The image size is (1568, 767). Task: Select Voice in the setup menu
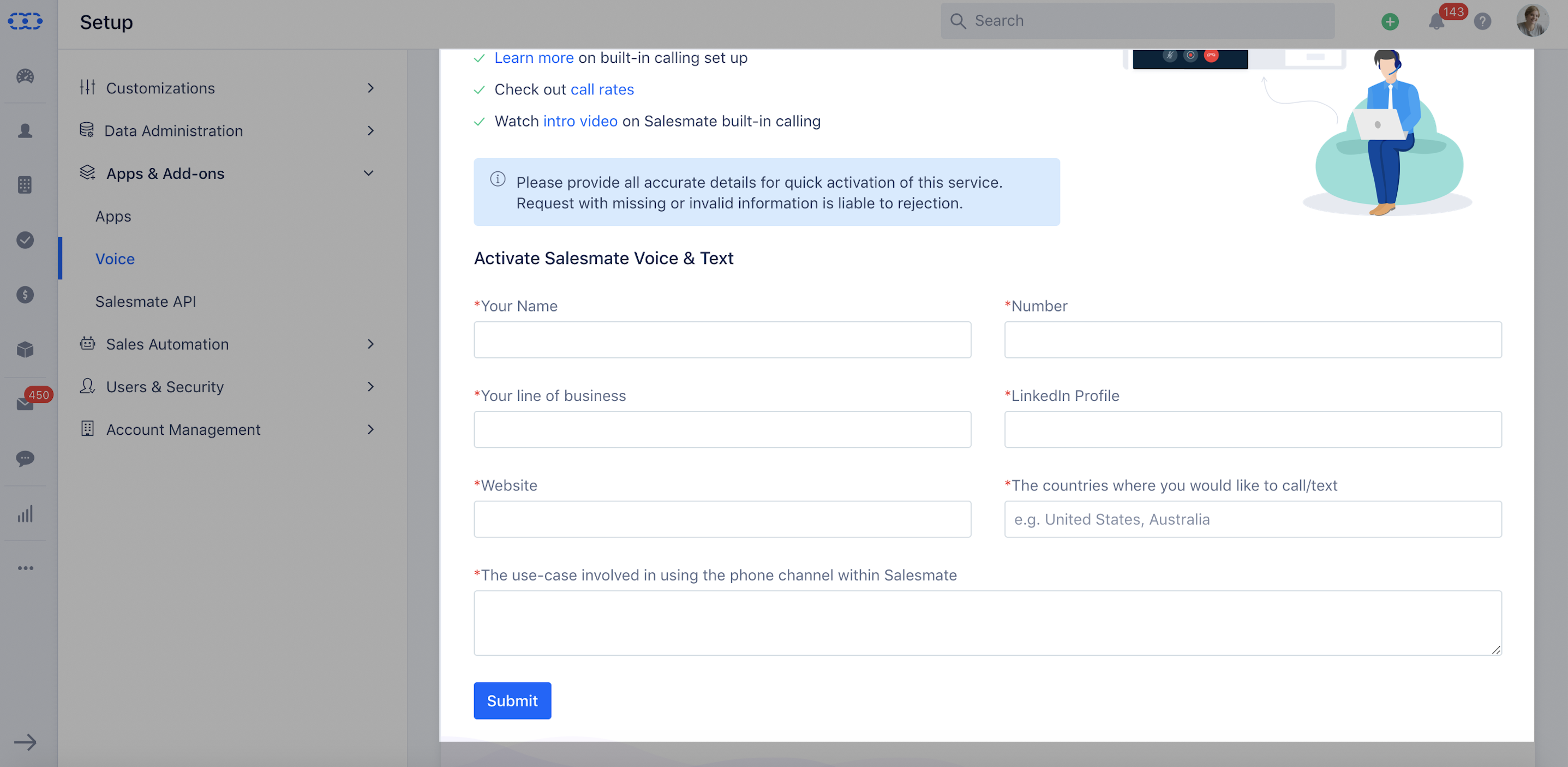[x=115, y=259]
